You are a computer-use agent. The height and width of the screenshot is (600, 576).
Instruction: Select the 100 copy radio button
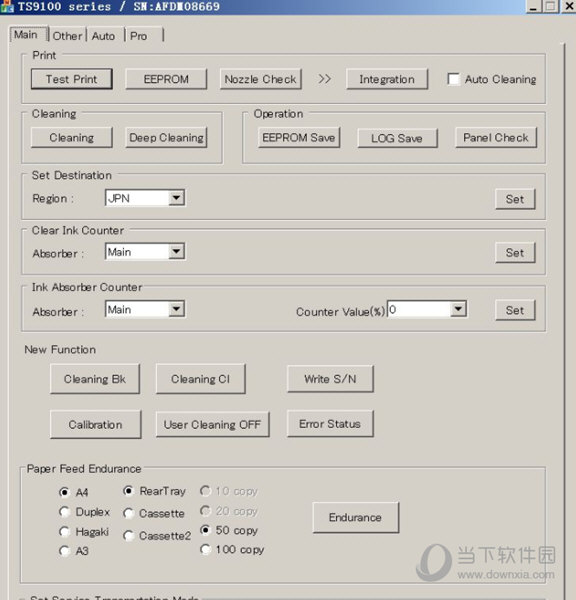[206, 549]
